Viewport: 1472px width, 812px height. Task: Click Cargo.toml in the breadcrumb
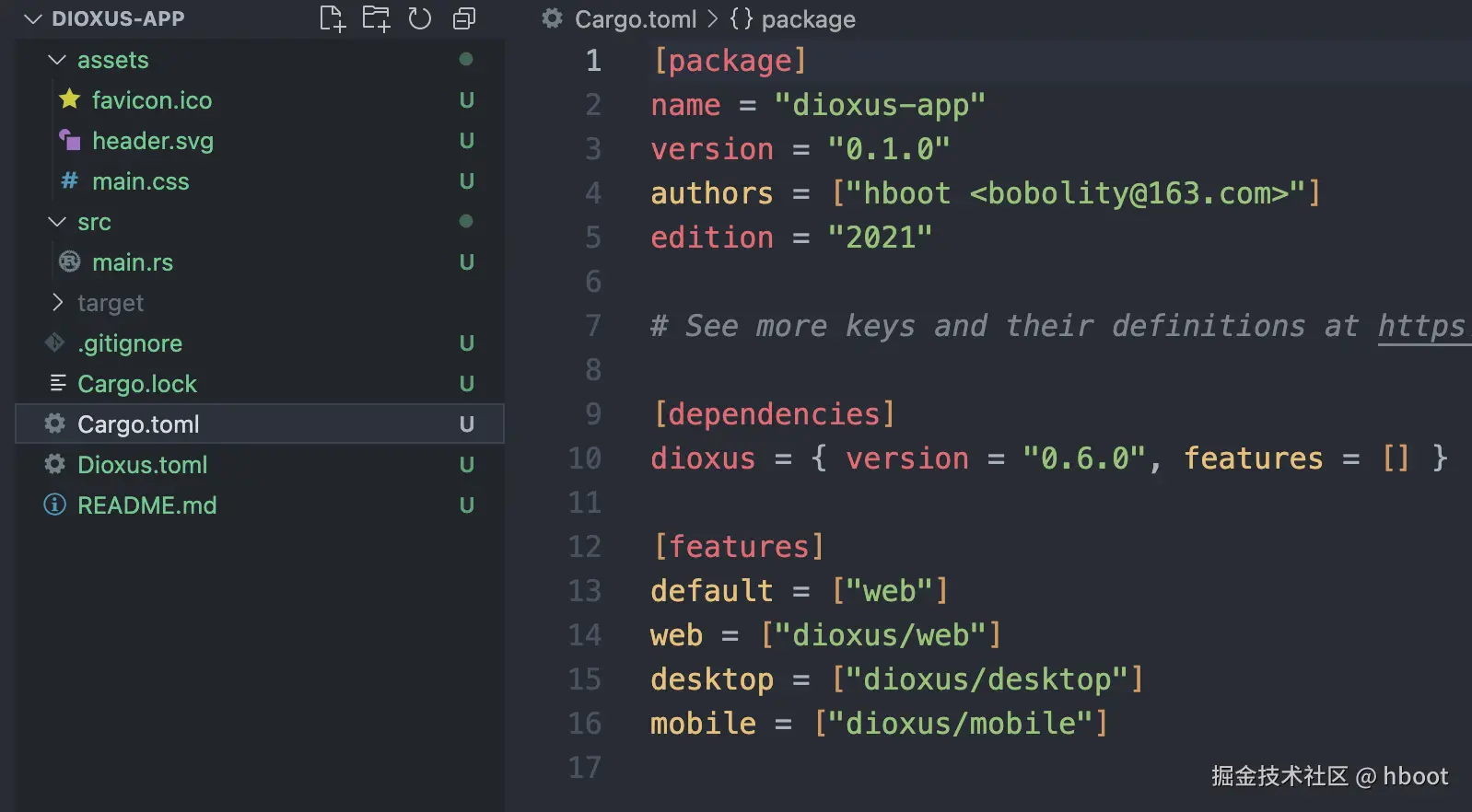click(x=636, y=19)
